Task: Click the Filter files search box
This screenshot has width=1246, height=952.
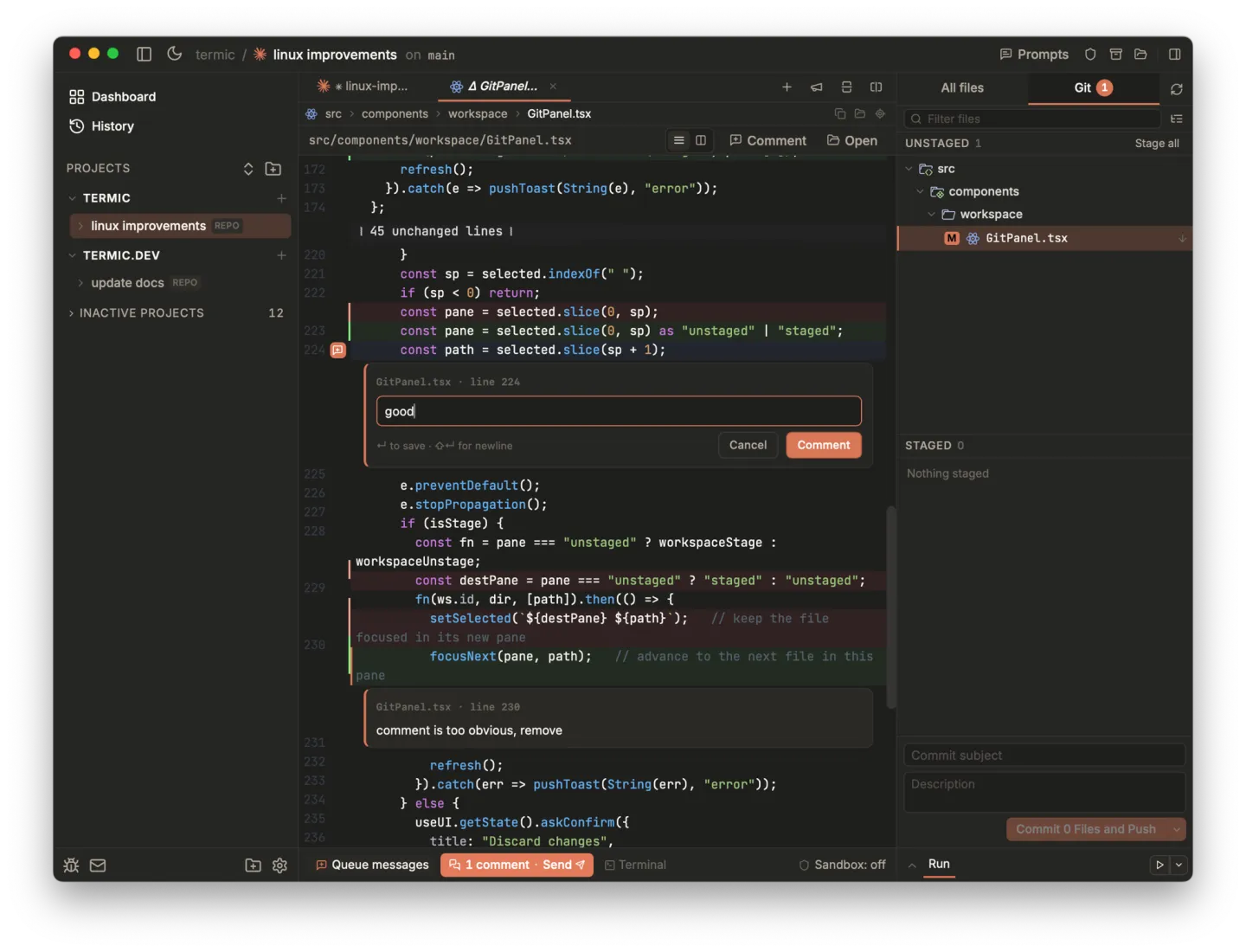Action: click(1032, 119)
